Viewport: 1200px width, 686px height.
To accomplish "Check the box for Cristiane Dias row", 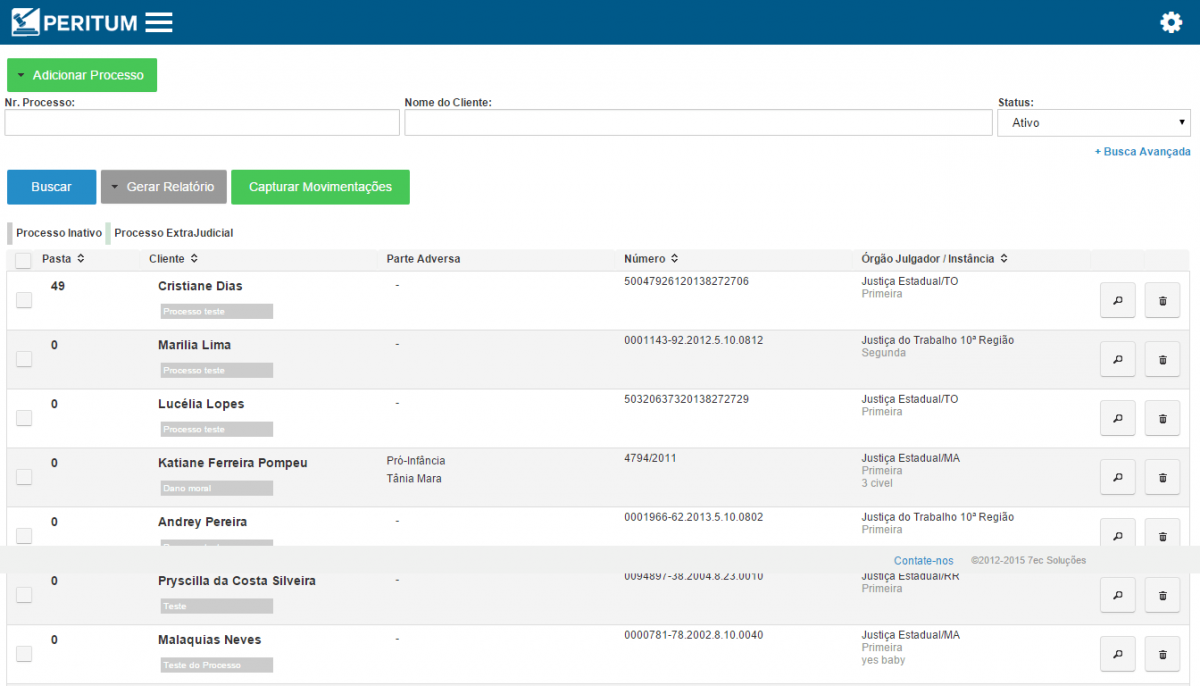I will coord(24,300).
